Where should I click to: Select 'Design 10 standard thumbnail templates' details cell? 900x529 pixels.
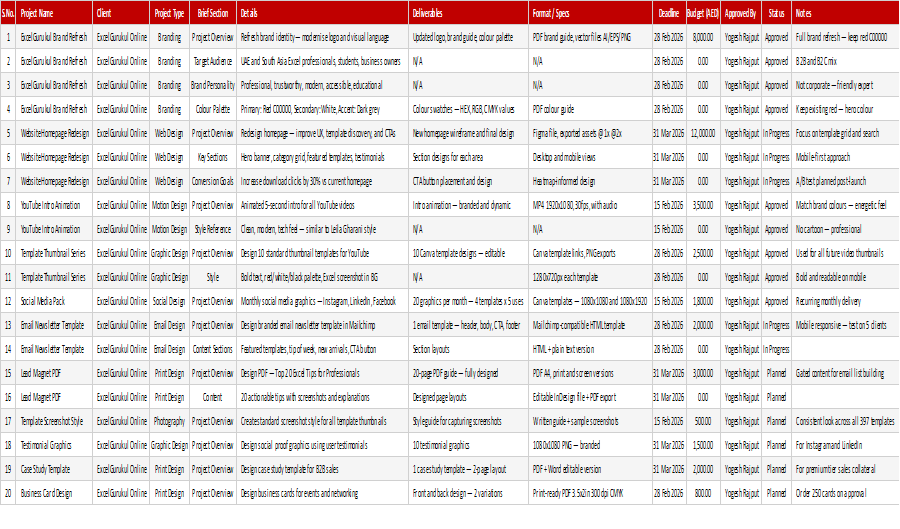point(323,253)
